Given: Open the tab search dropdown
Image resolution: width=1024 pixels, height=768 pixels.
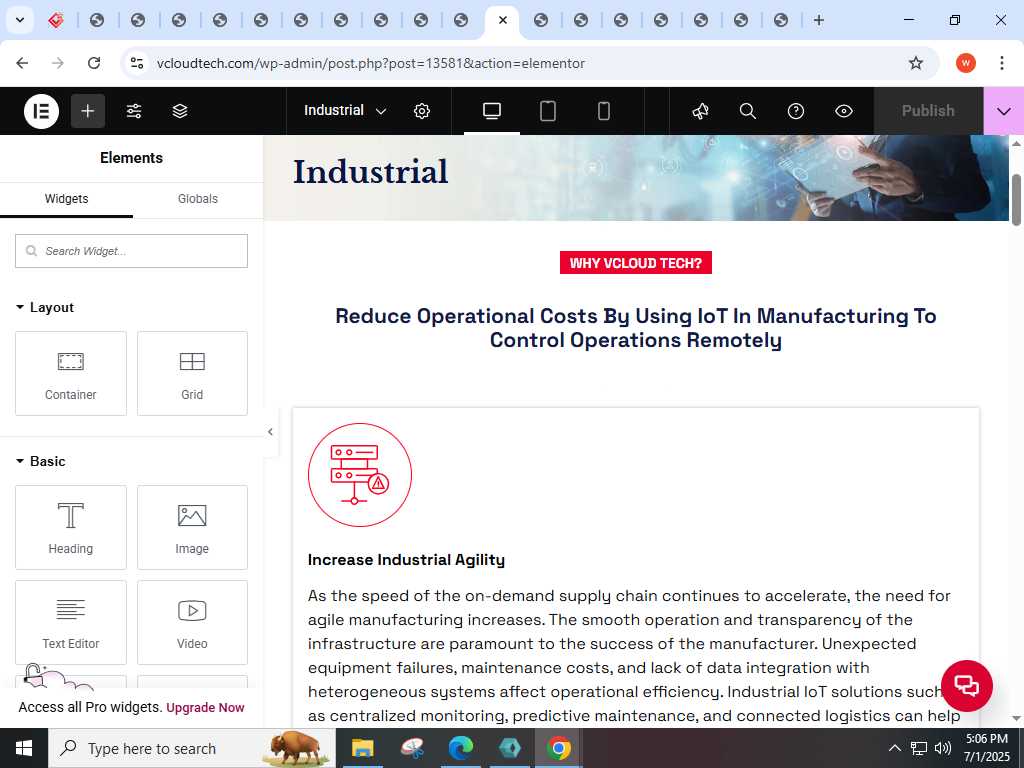Looking at the screenshot, I should tap(20, 20).
